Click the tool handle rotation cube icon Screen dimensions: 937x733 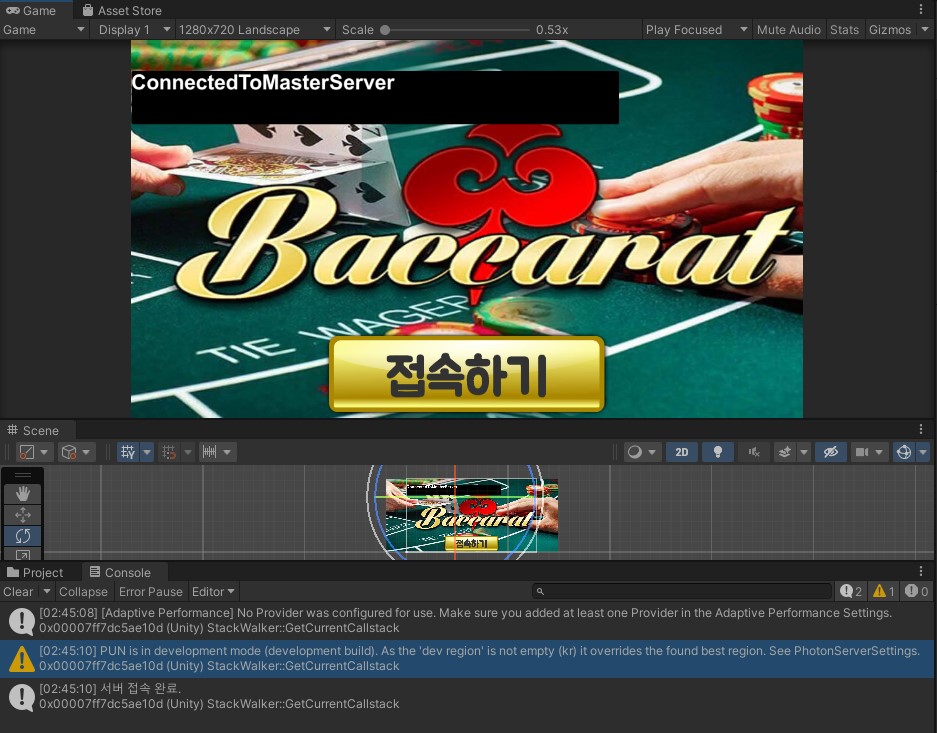coord(69,452)
